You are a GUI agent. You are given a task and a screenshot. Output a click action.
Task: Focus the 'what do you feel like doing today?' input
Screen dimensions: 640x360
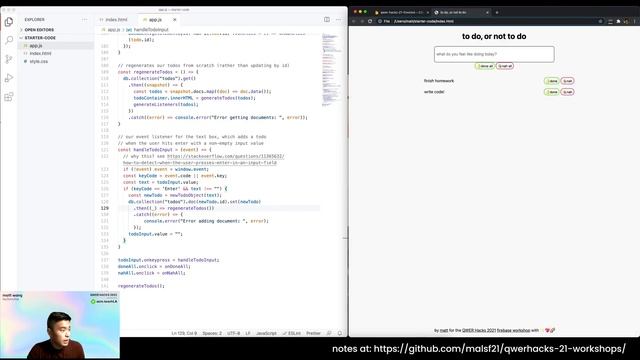[x=494, y=54]
